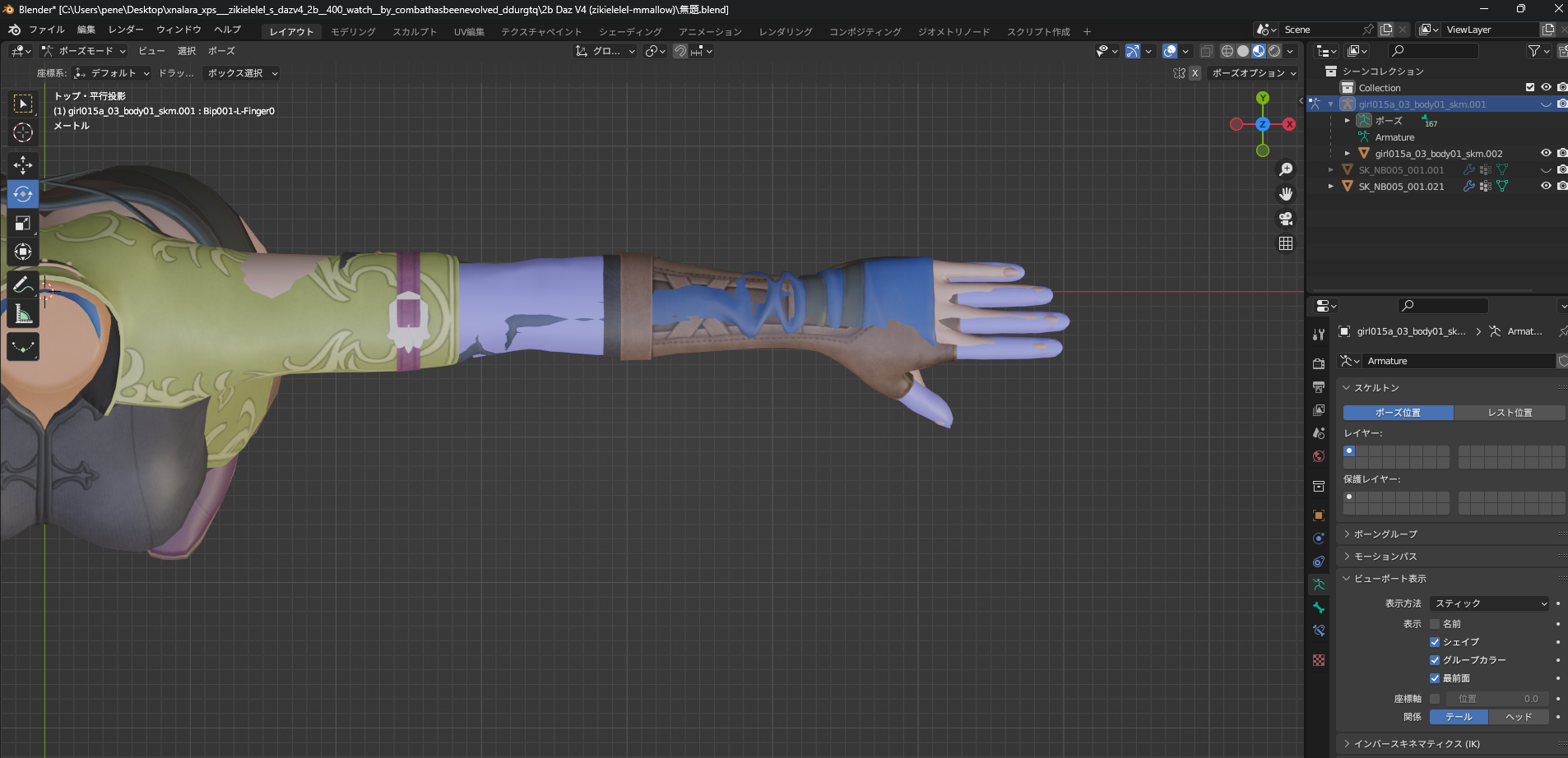This screenshot has height=758, width=1568.
Task: Select the ヘッド relation button
Action: pos(1519,717)
